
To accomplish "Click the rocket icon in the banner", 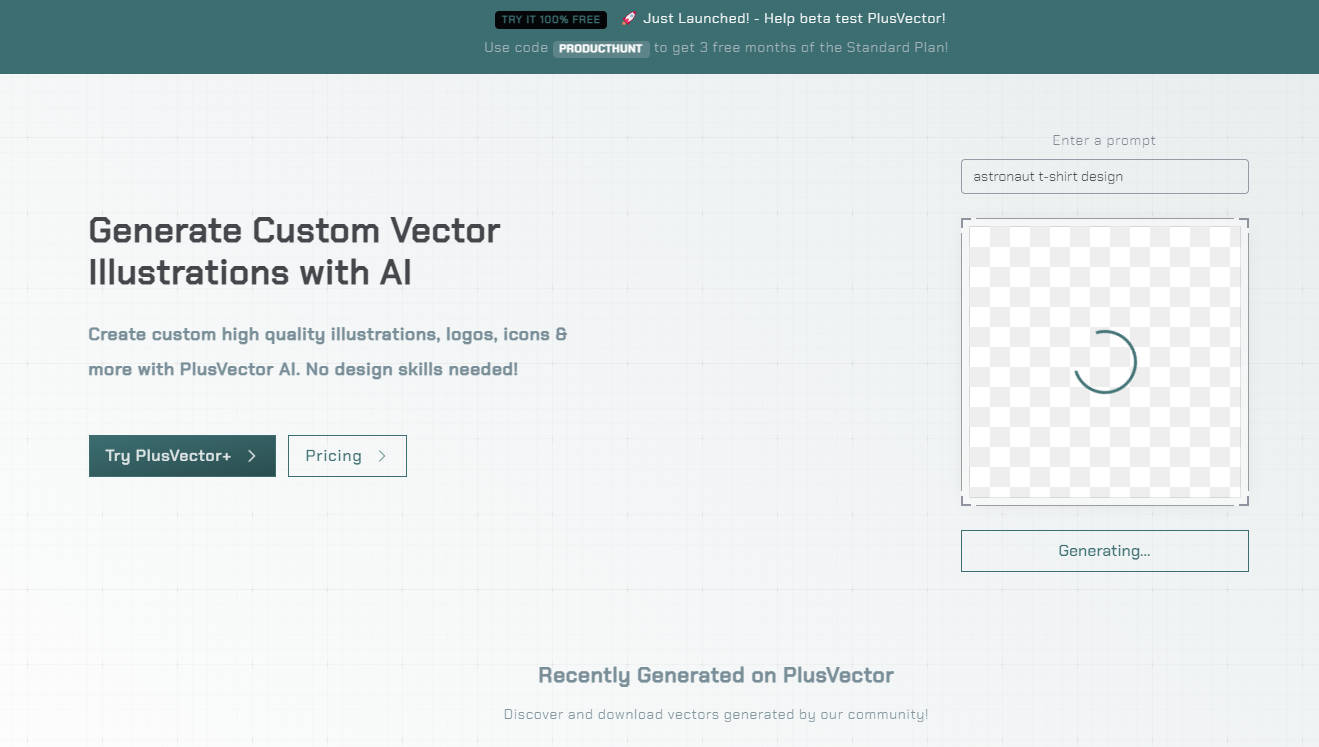I will click(x=629, y=18).
